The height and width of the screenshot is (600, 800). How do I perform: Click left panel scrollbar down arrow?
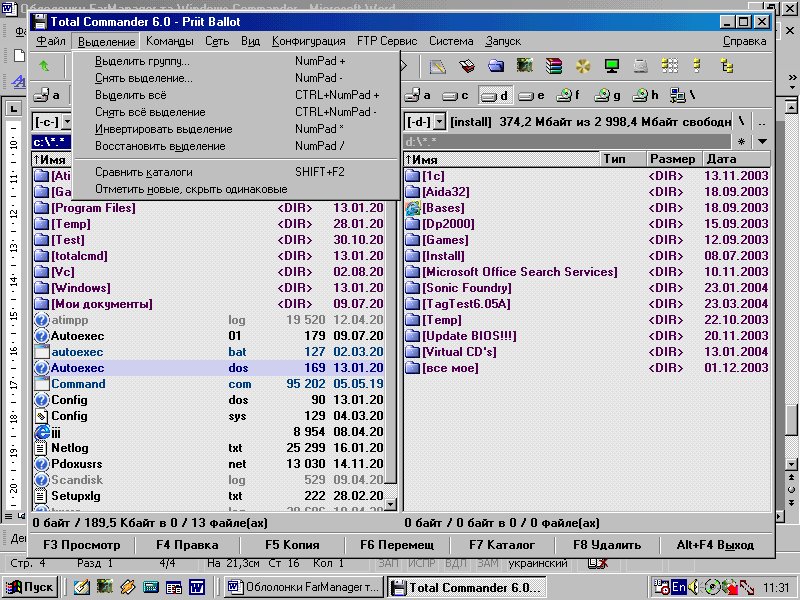390,504
